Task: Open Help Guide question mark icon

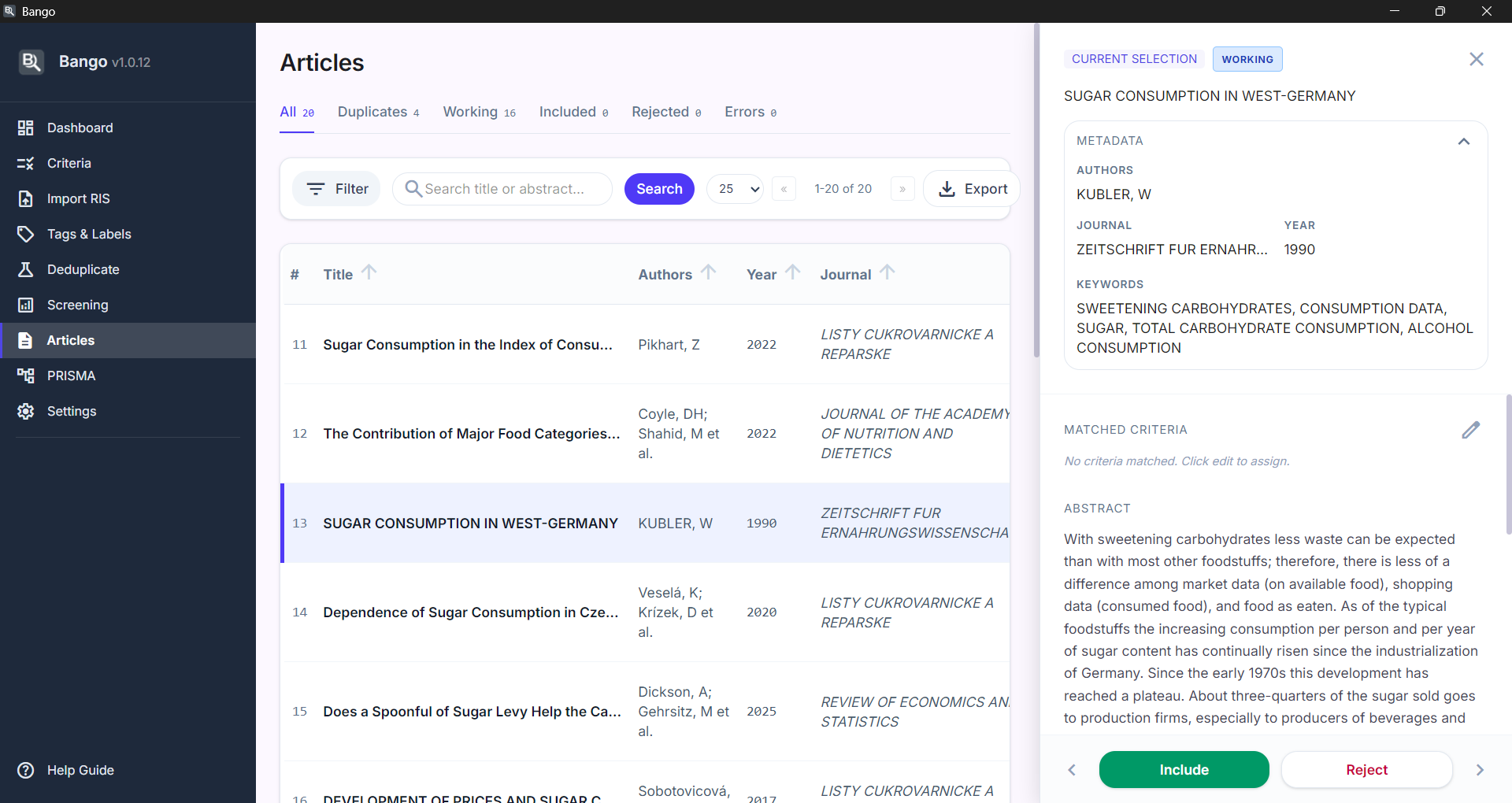Action: [x=26, y=770]
